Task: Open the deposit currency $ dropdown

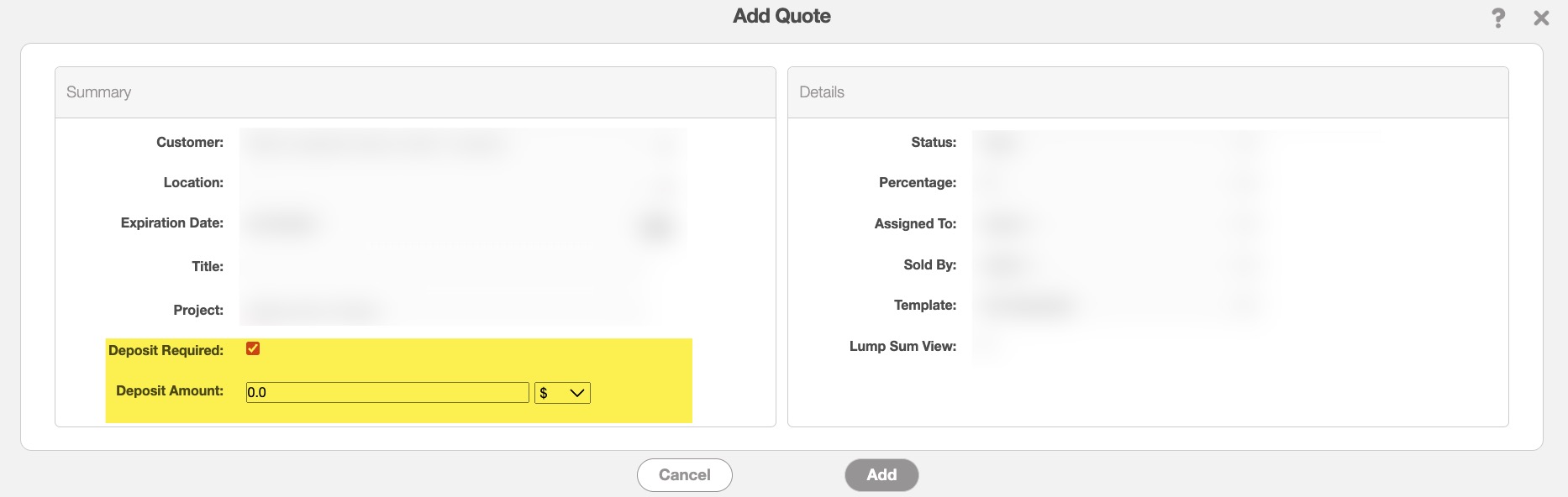Action: pyautogui.click(x=562, y=393)
